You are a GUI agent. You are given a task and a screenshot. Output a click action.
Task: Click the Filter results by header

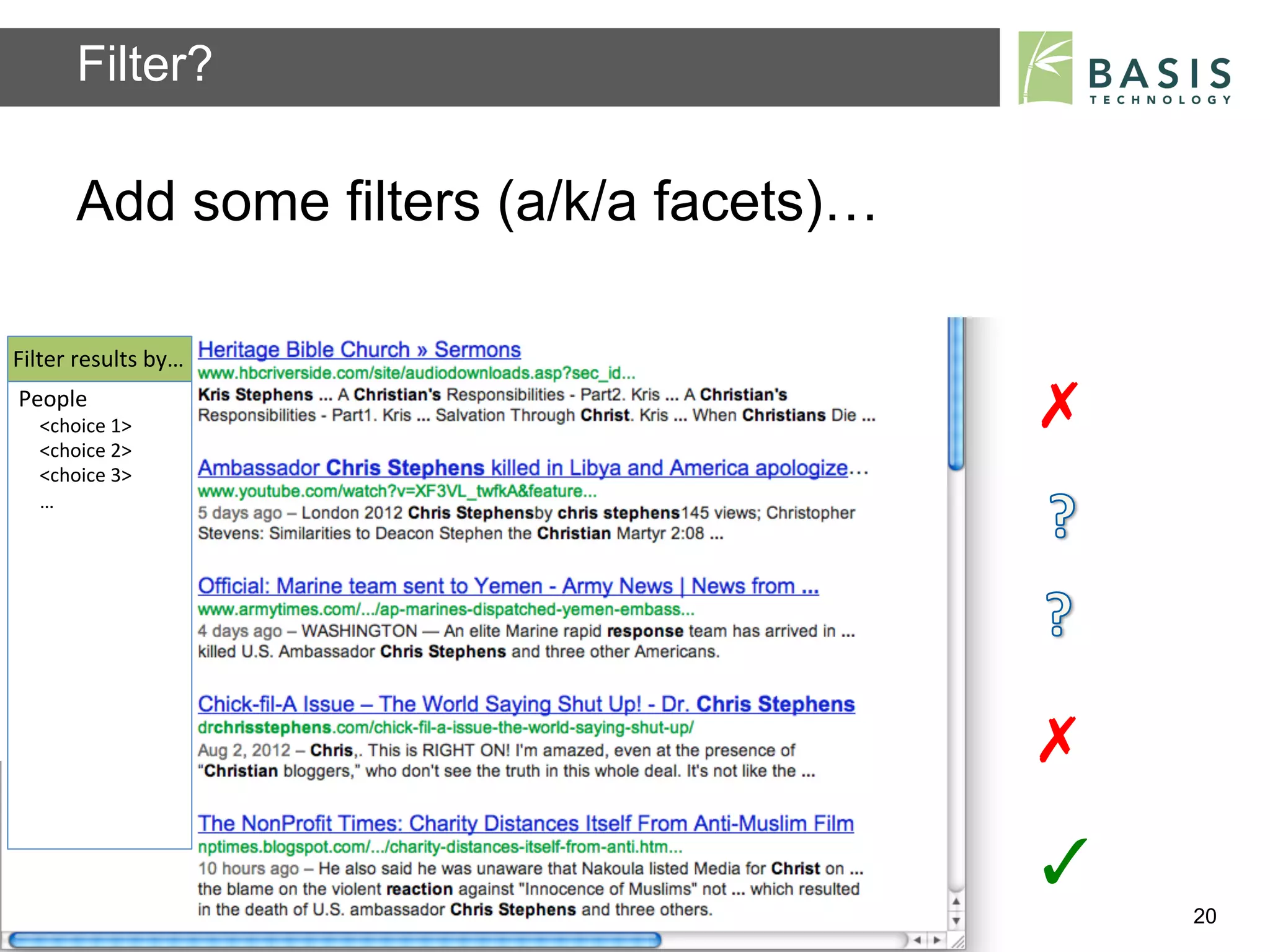(99, 359)
